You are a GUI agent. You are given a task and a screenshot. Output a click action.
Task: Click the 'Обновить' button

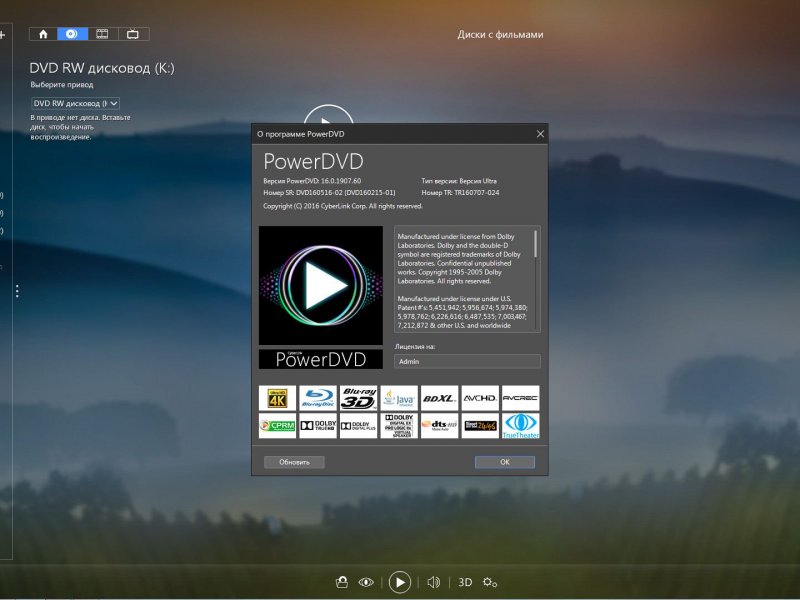294,462
